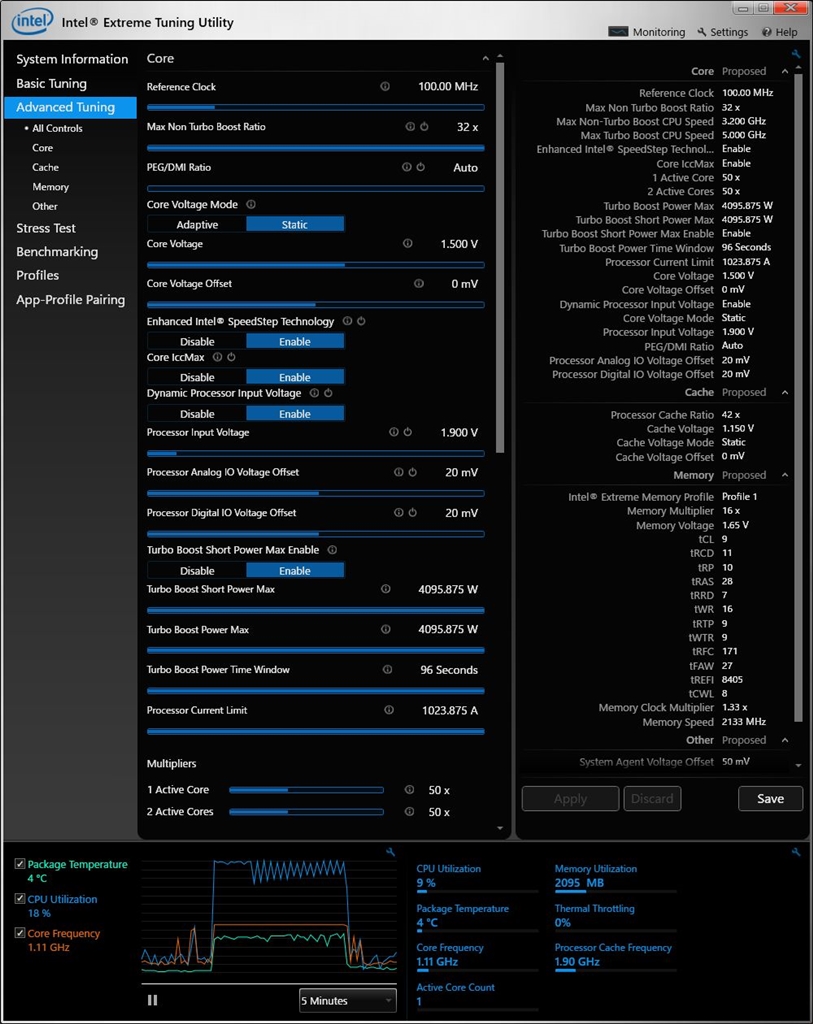Select All Controls under Advanced Tuning
813x1024 pixels.
(x=57, y=128)
